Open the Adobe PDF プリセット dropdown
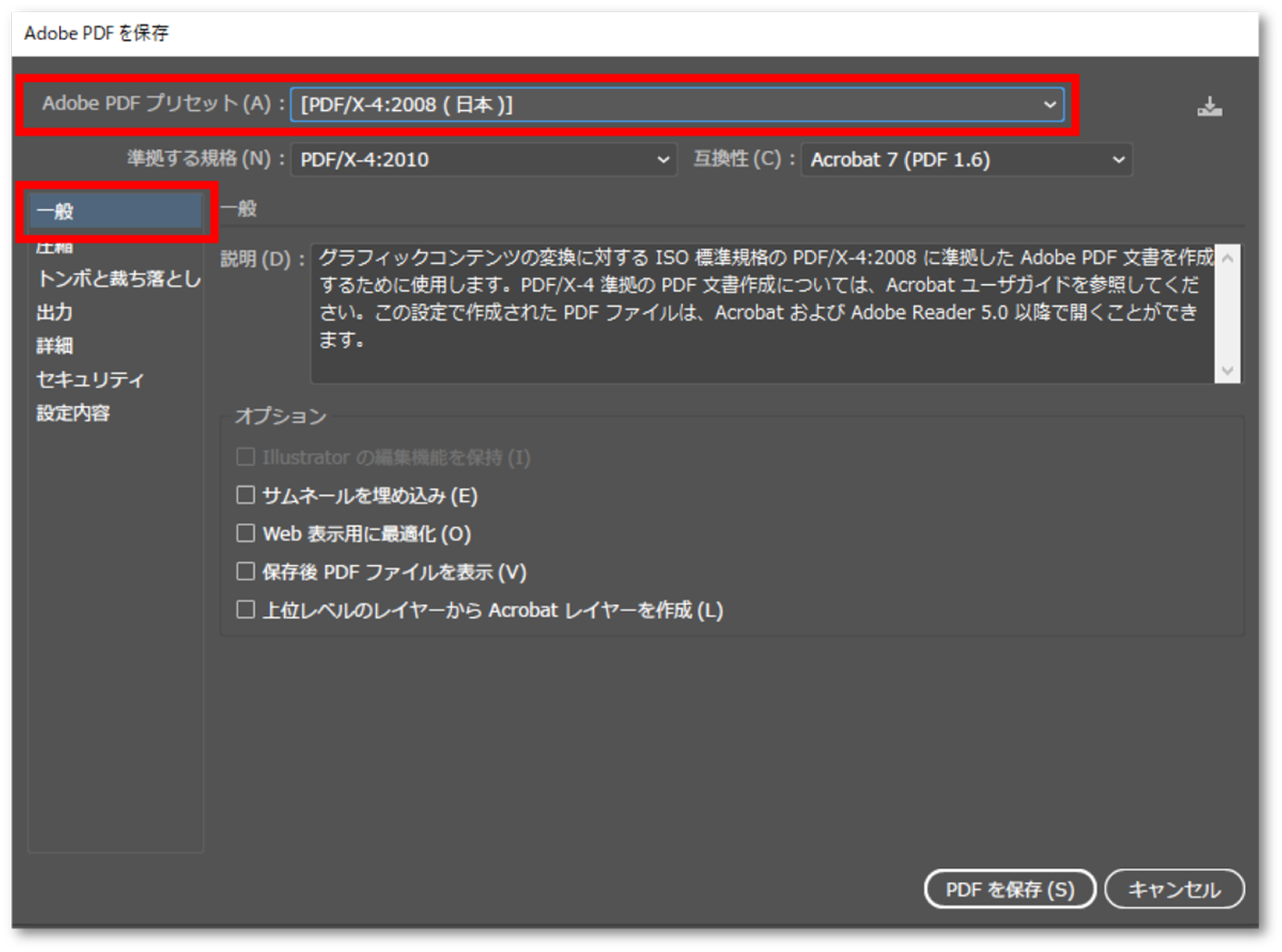Screen dimensions: 1282x952 pyautogui.click(x=1048, y=104)
